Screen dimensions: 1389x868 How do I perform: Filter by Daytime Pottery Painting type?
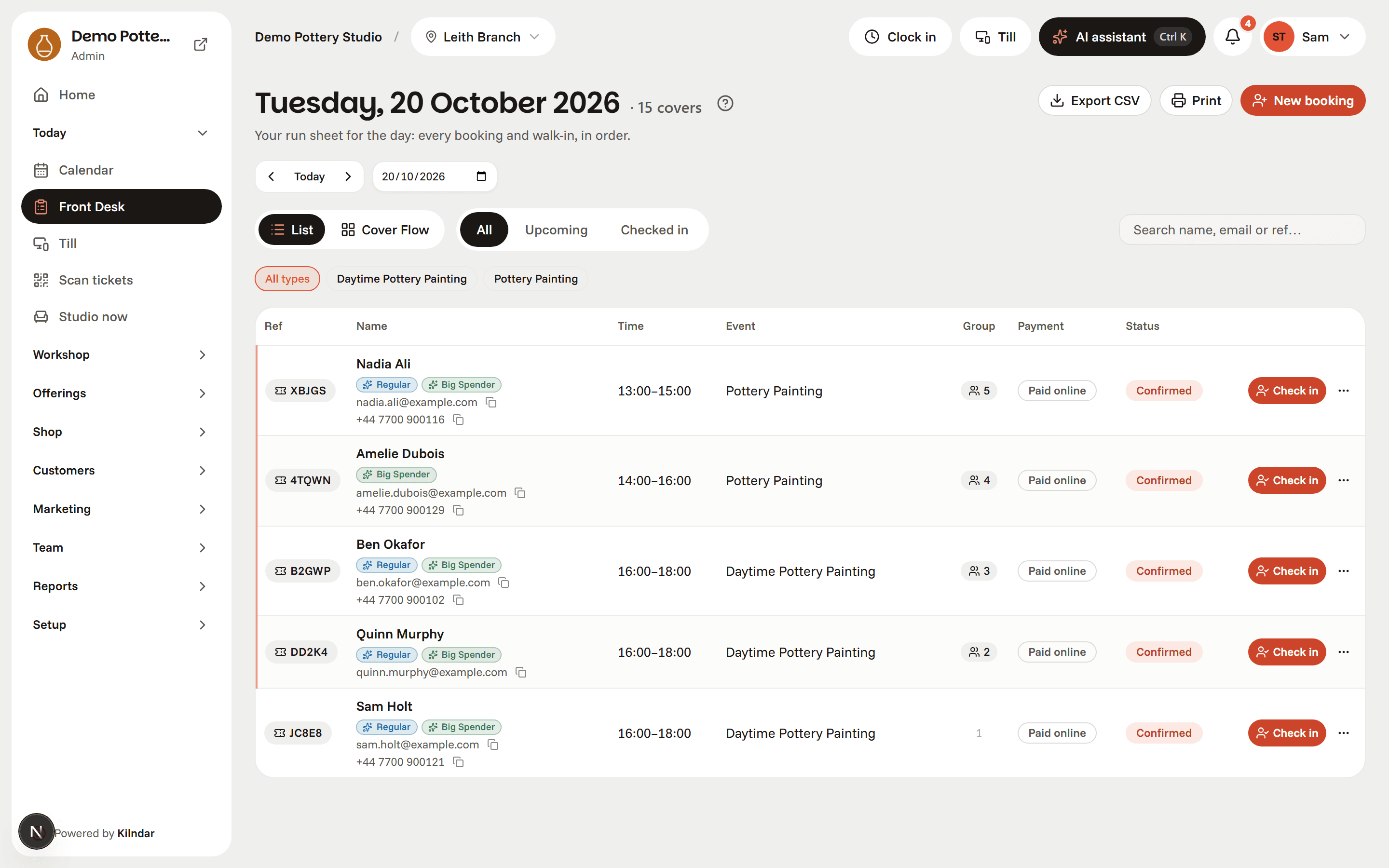pos(401,278)
